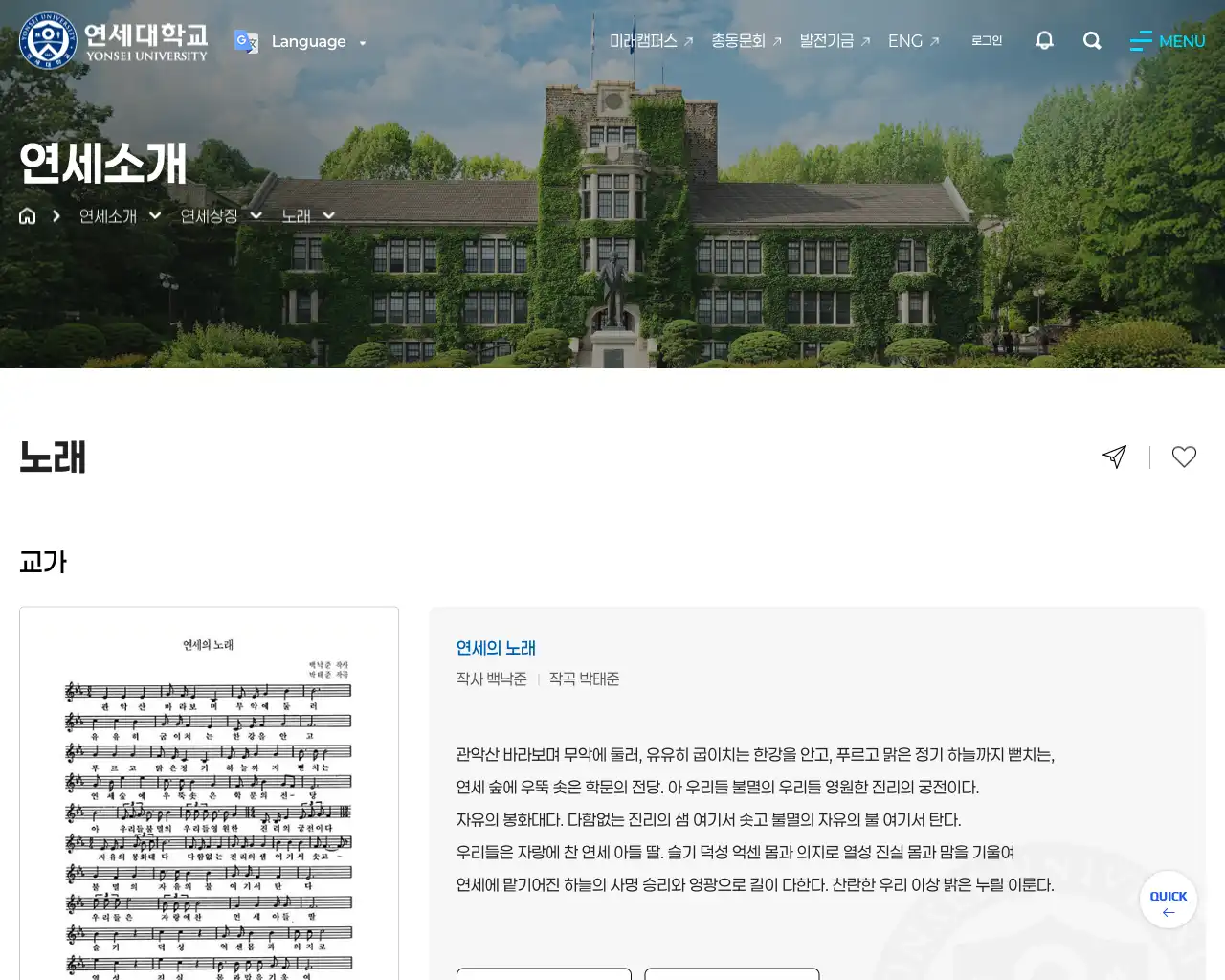Go to home via breadcrumb house icon
Image resolution: width=1225 pixels, height=980 pixels.
(28, 216)
